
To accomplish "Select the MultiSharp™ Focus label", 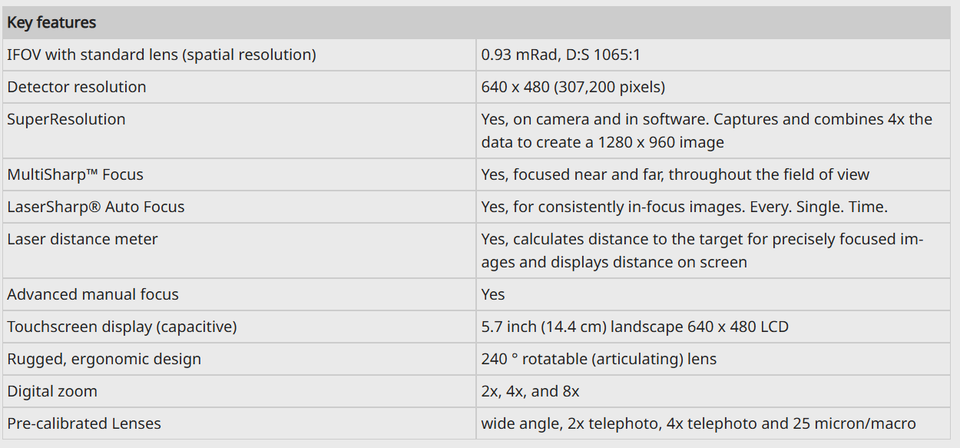I will [75, 175].
